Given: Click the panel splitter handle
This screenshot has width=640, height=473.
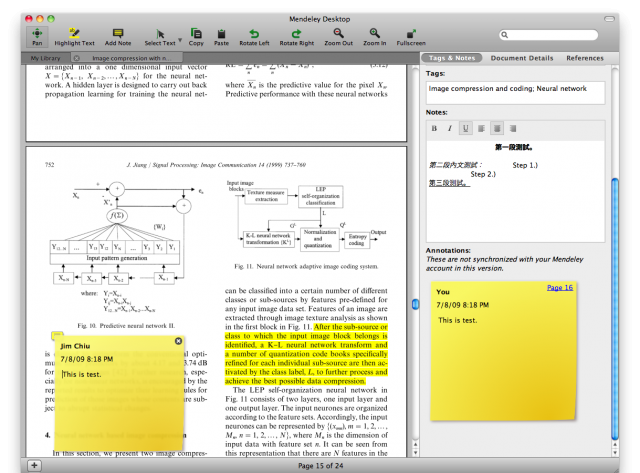Looking at the screenshot, I should 415,304.
